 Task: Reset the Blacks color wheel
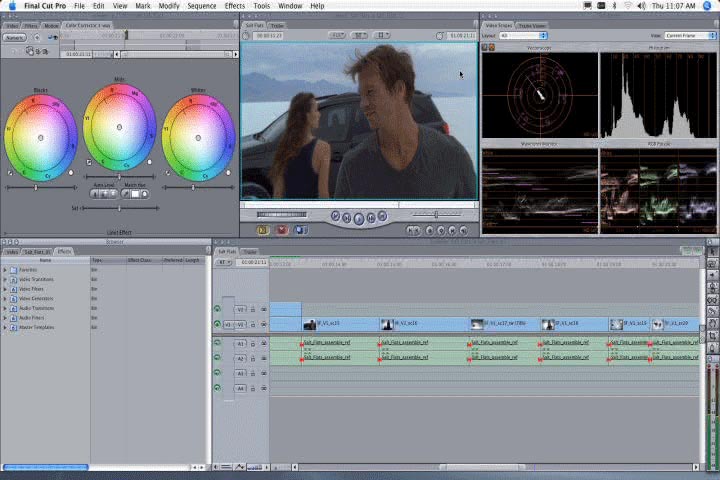coord(71,173)
